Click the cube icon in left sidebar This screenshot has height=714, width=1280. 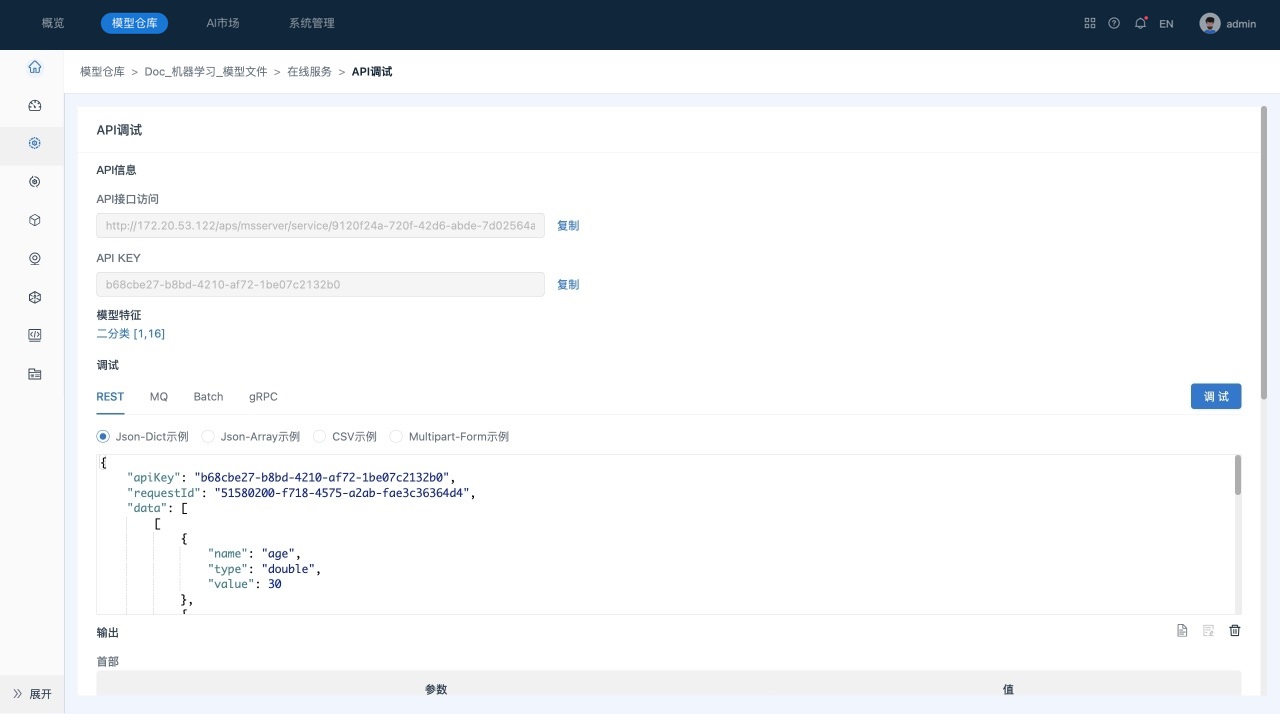click(35, 220)
